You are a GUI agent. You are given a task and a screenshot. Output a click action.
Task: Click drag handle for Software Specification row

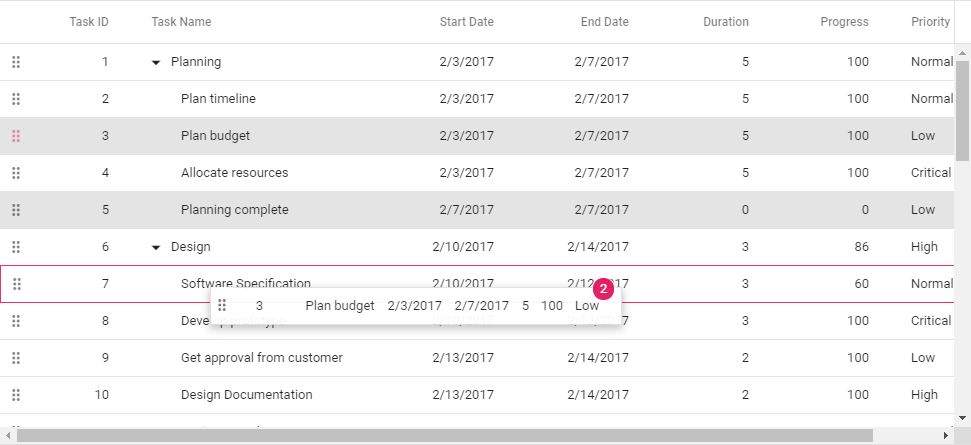point(17,284)
